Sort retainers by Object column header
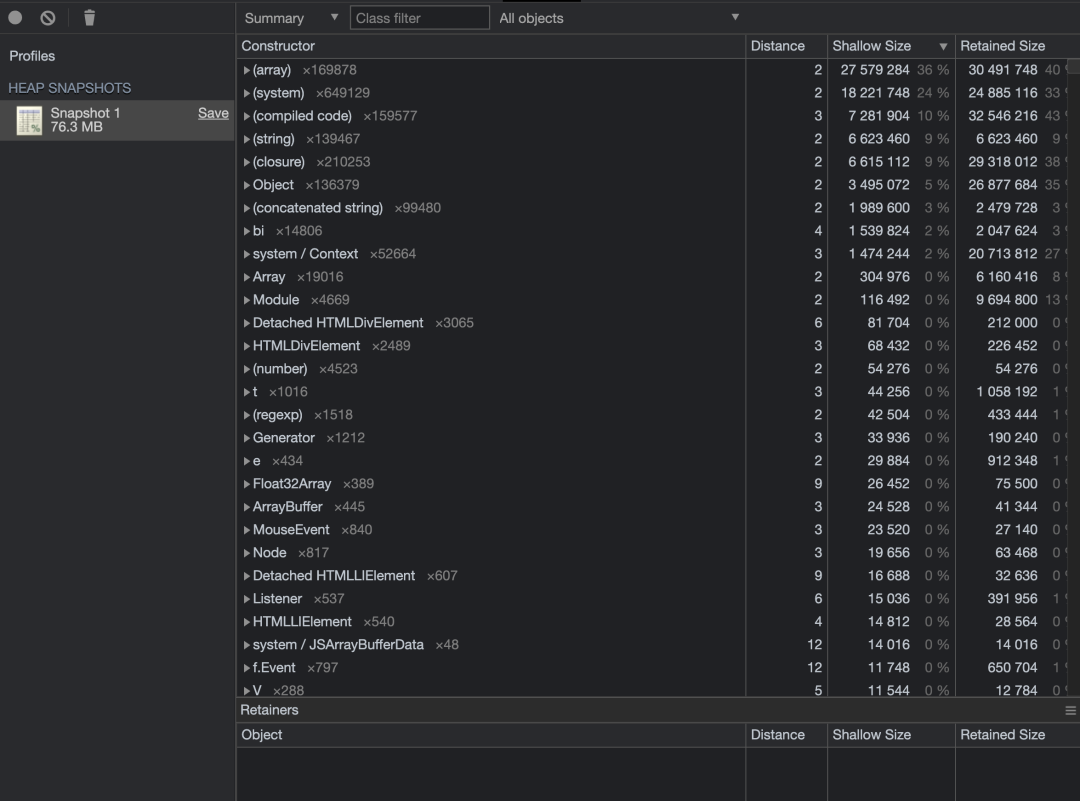 (490, 735)
